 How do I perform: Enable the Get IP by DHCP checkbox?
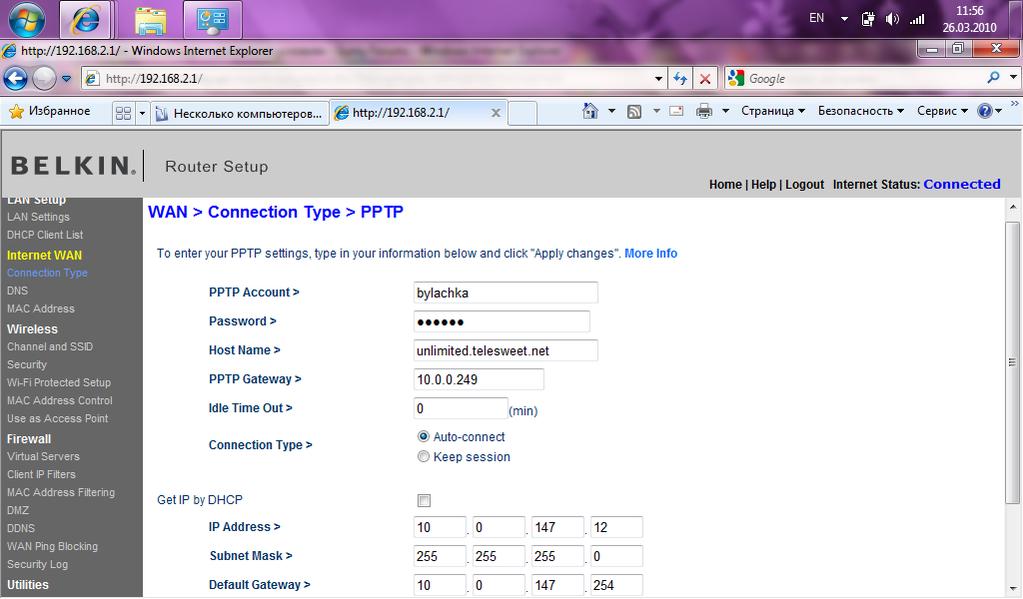424,500
